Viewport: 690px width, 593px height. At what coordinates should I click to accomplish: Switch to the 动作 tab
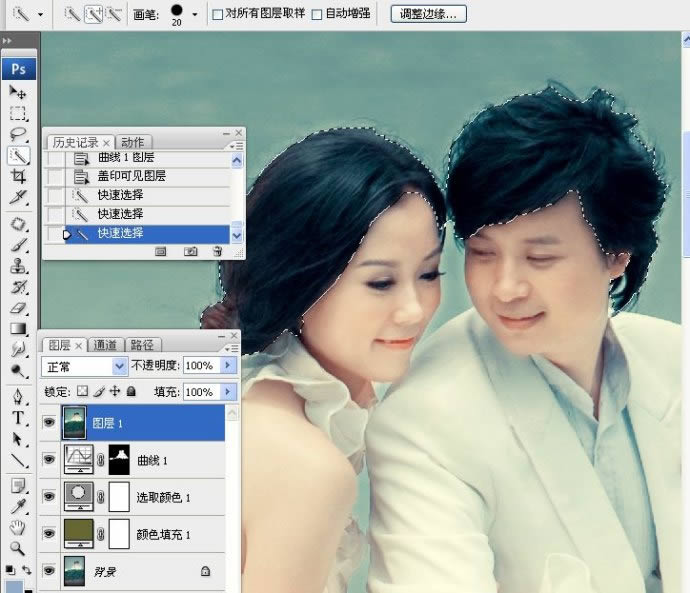(132, 143)
